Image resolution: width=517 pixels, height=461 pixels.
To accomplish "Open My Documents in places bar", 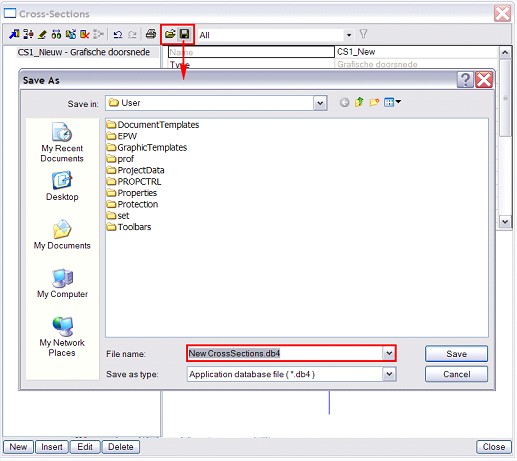I will tap(62, 235).
